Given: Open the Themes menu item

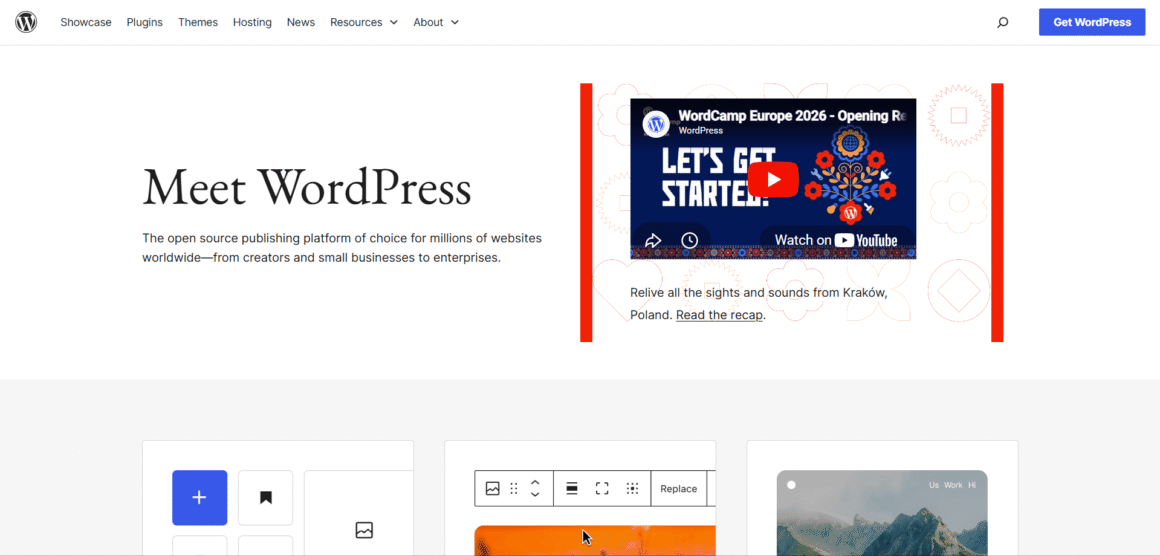Looking at the screenshot, I should click(198, 22).
